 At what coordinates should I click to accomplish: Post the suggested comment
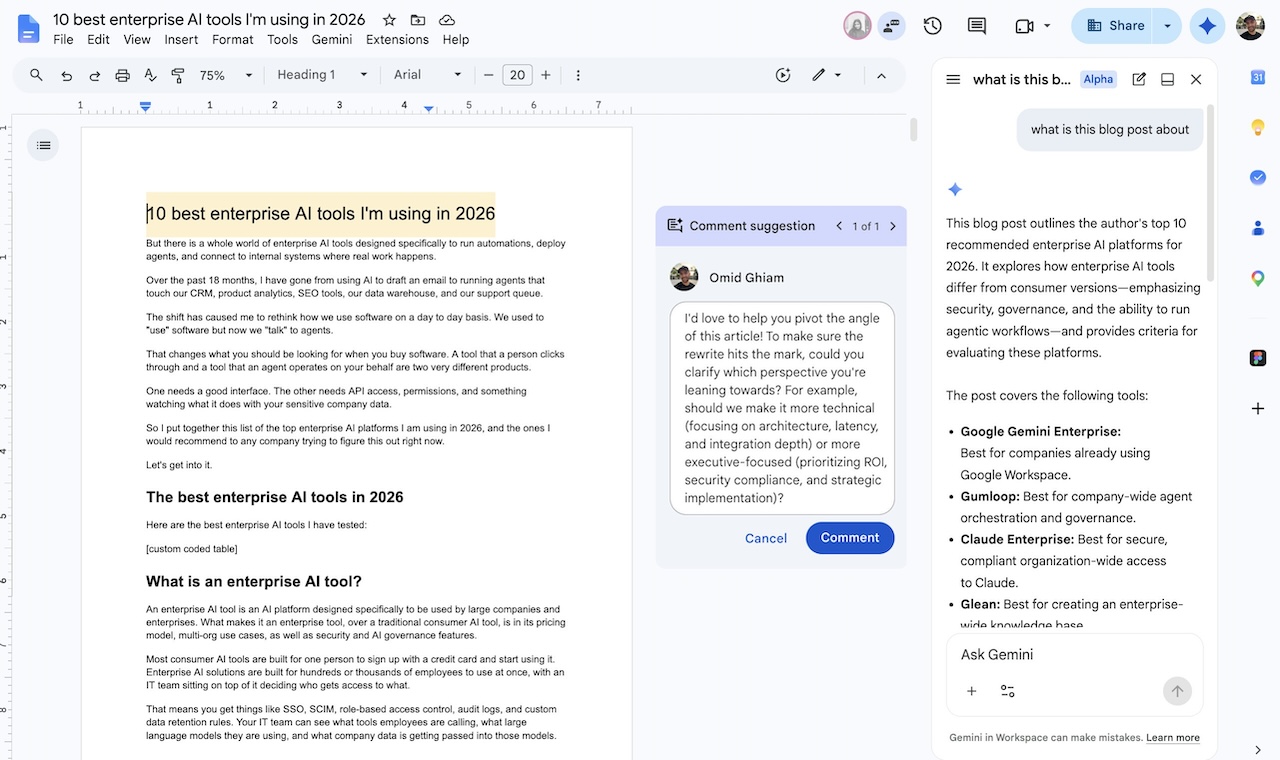pyautogui.click(x=850, y=538)
